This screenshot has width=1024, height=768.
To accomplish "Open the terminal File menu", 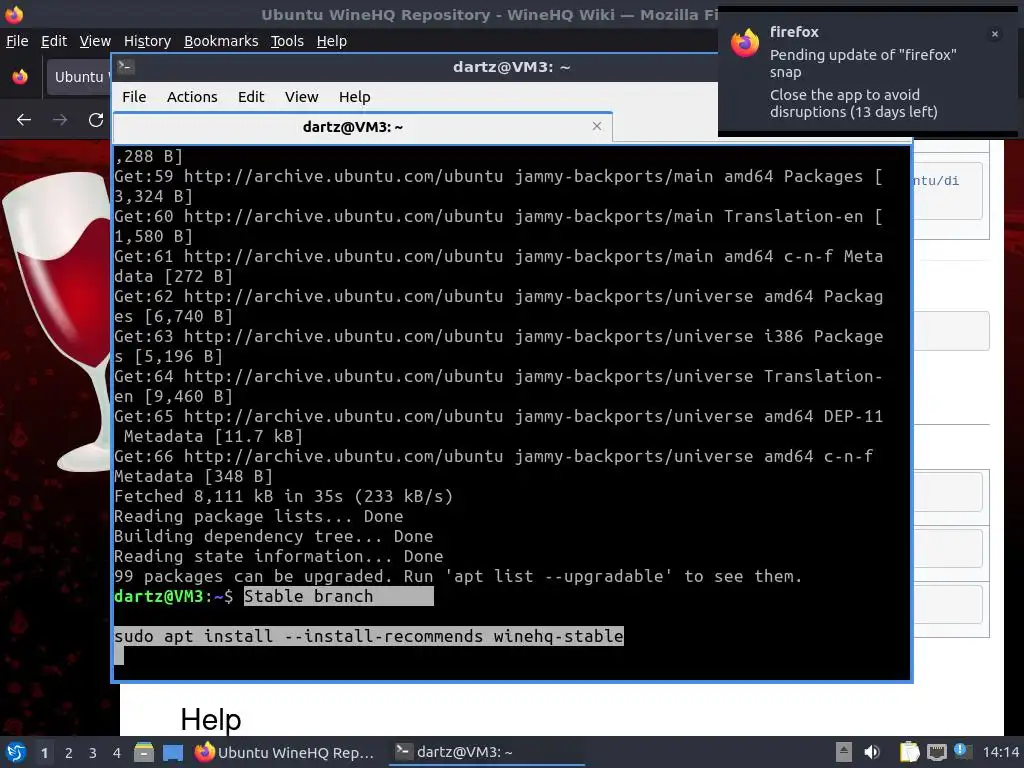I will (134, 97).
